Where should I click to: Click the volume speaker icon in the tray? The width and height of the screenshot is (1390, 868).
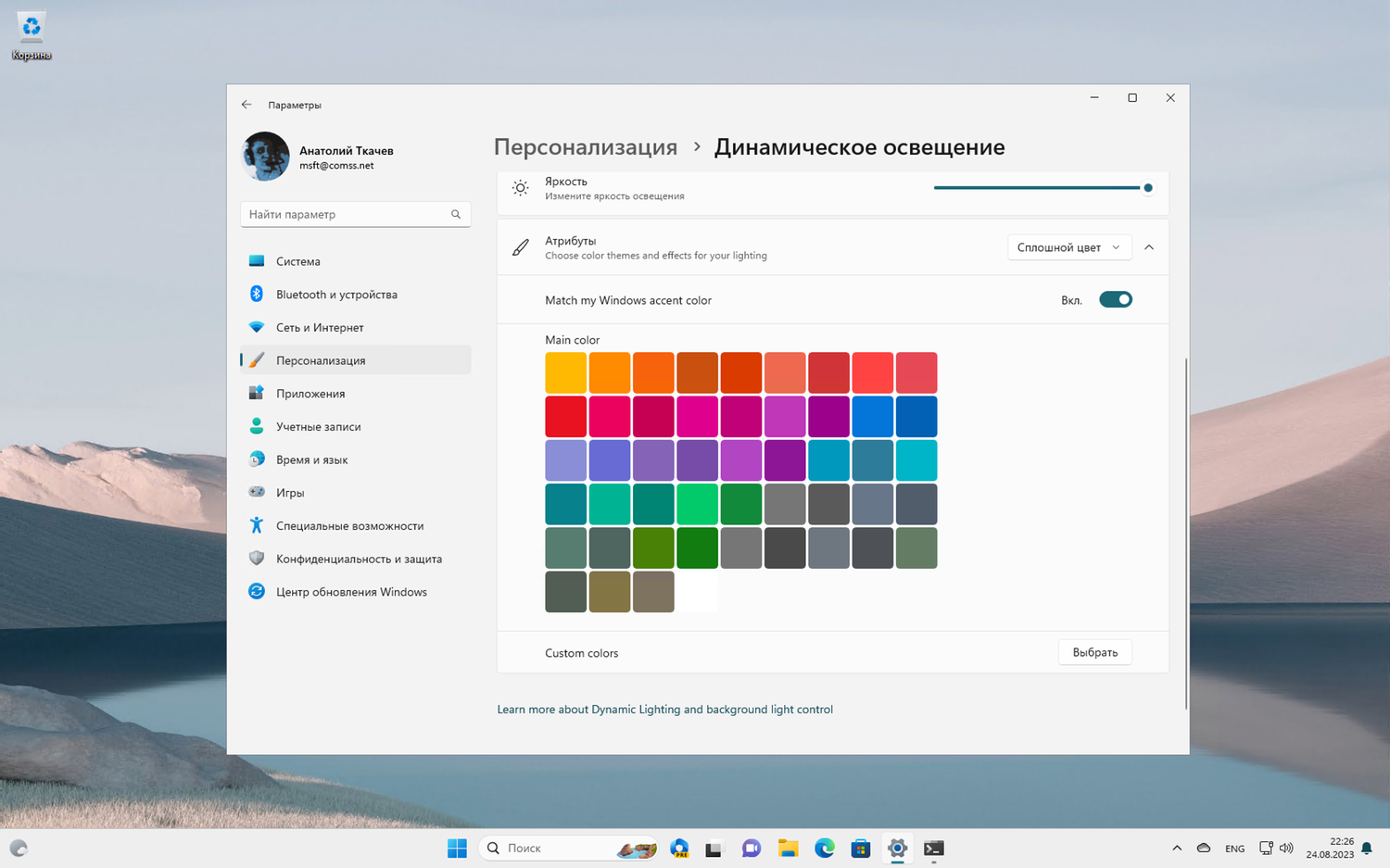coord(1286,848)
